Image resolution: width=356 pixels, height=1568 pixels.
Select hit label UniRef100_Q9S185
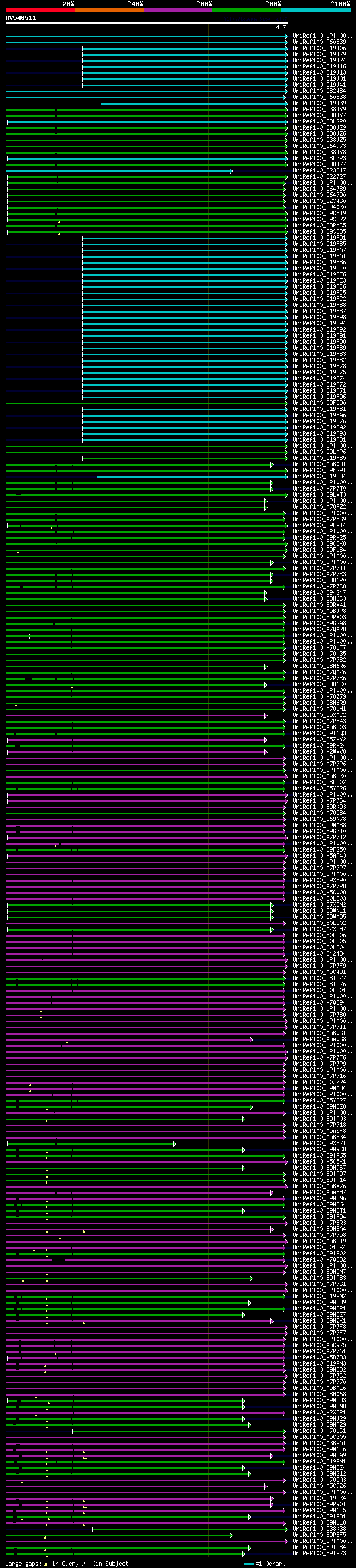(x=319, y=232)
